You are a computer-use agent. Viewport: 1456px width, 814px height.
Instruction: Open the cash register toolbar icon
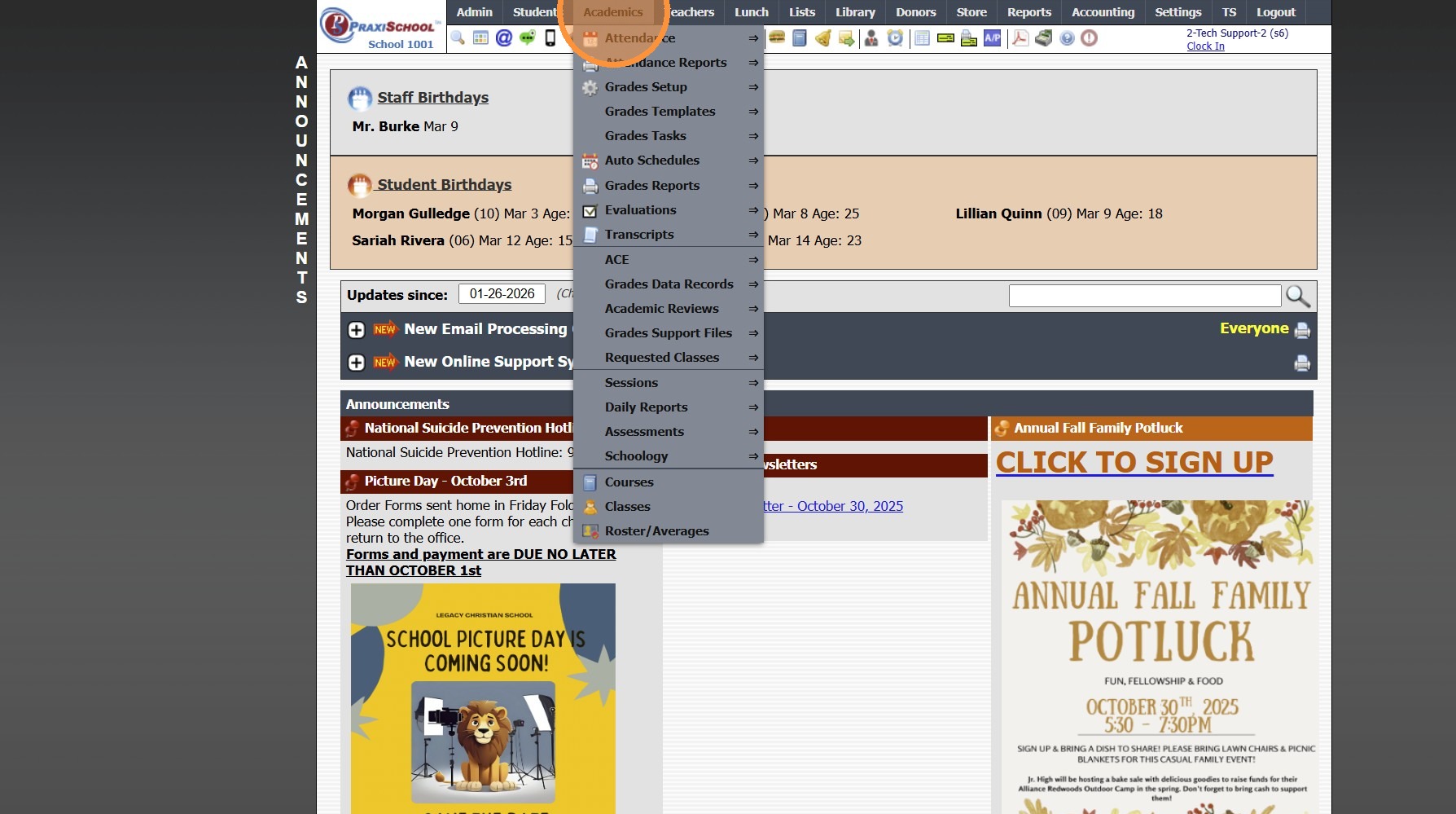pyautogui.click(x=1044, y=38)
